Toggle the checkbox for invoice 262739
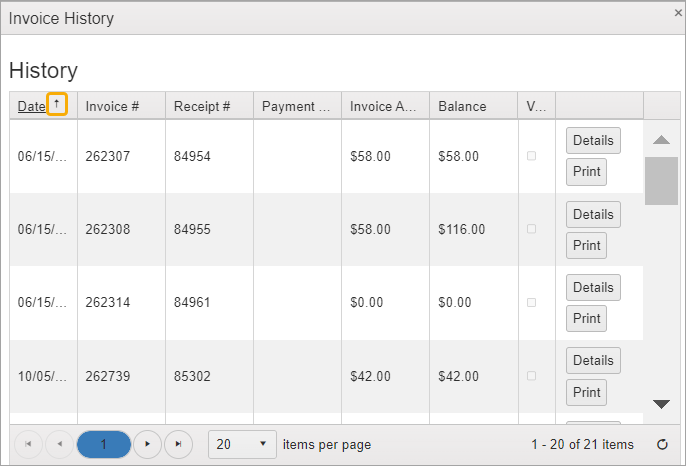The width and height of the screenshot is (686, 466). point(531,376)
